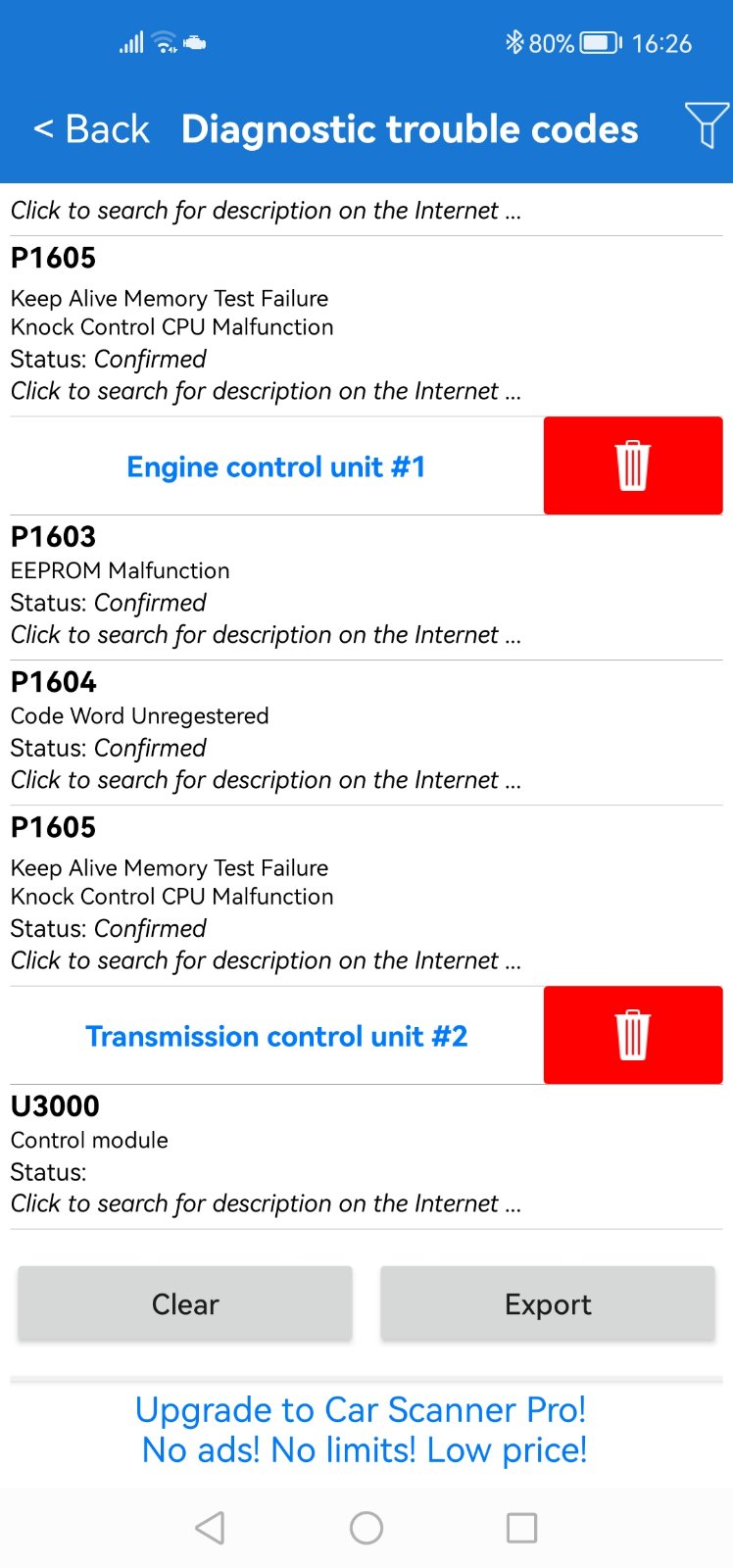Image resolution: width=733 pixels, height=1568 pixels.
Task: Open the U3000 Control module code
Action: [x=89, y=1140]
